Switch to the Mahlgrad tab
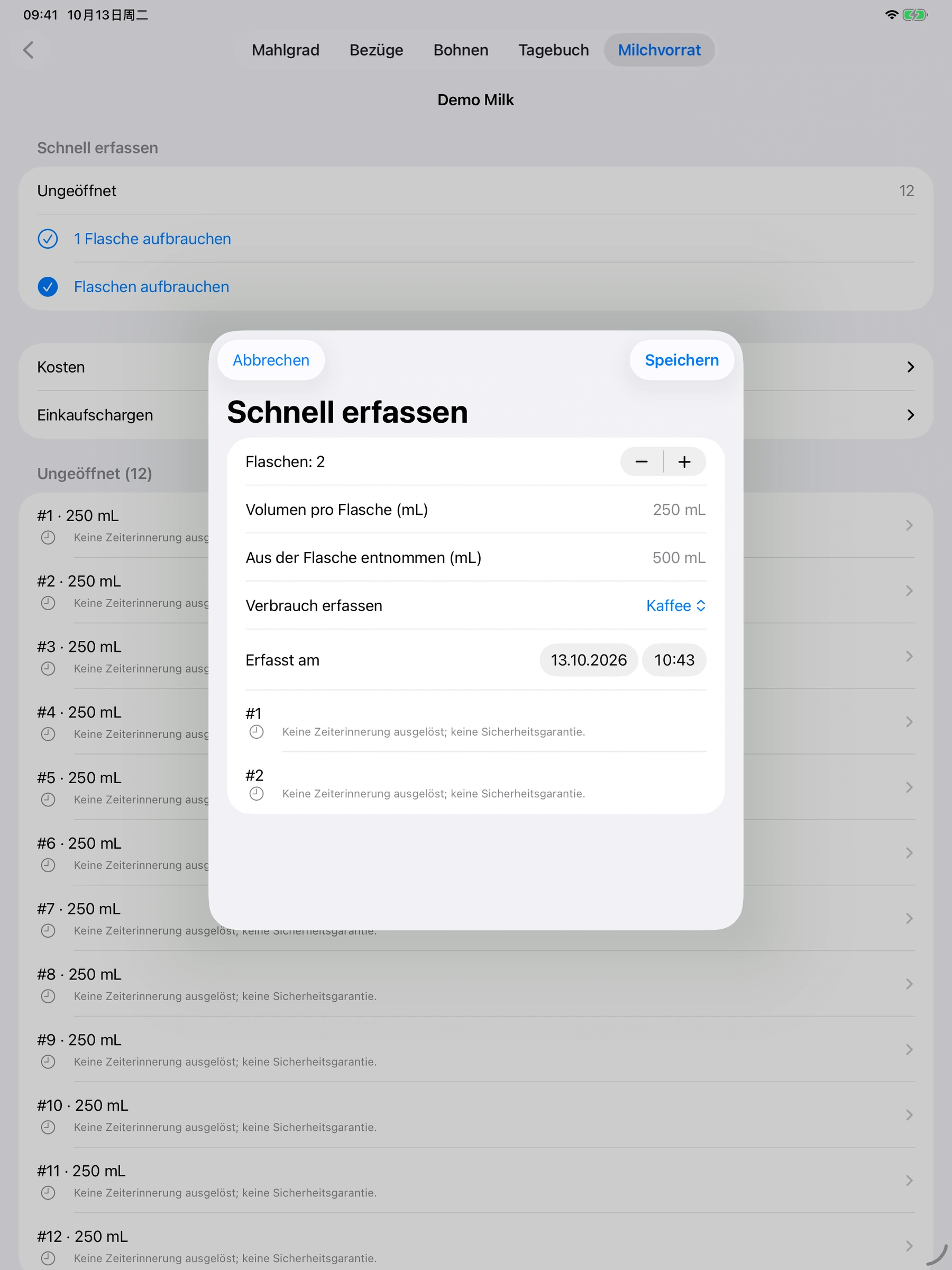 pos(285,50)
